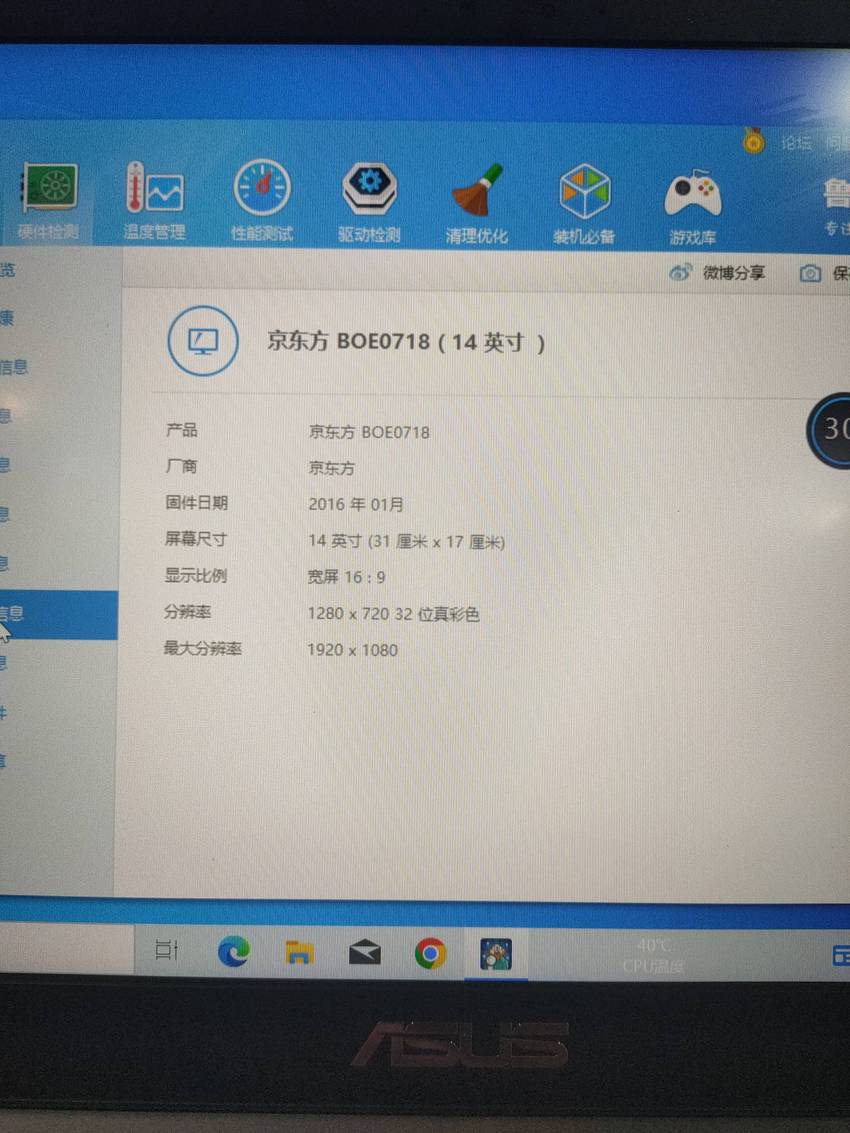Image resolution: width=850 pixels, height=1133 pixels.
Task: Click the 显示比例 label
Action: coord(195,576)
